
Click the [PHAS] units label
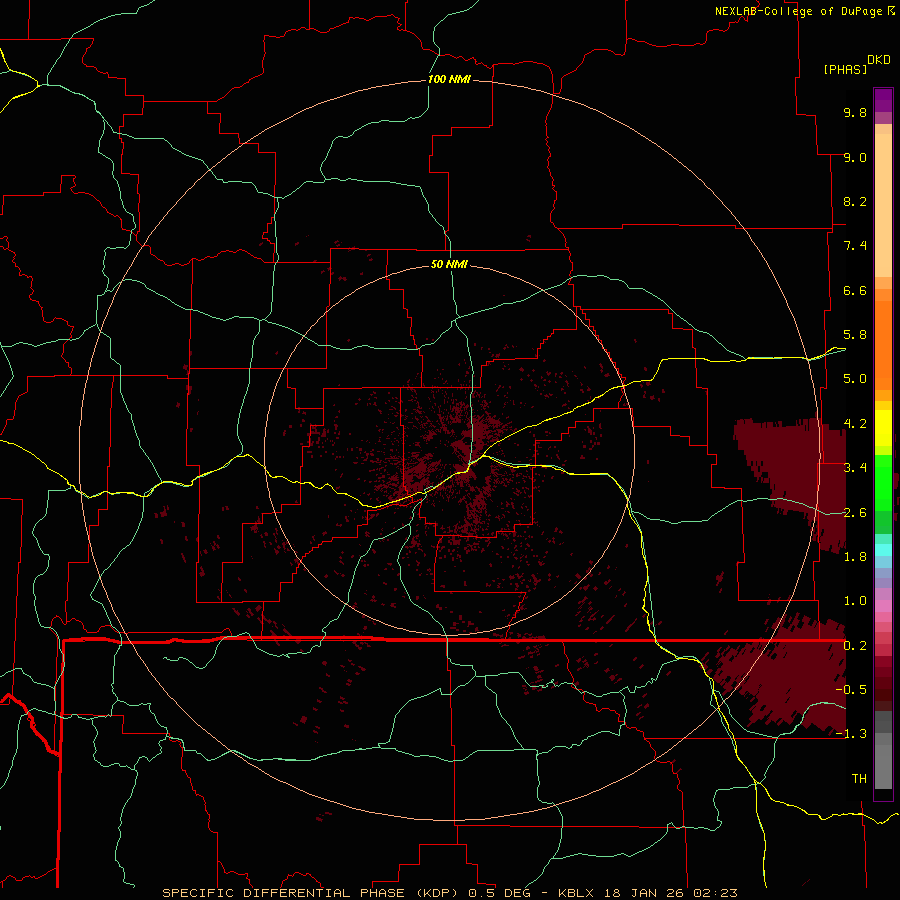coord(845,70)
